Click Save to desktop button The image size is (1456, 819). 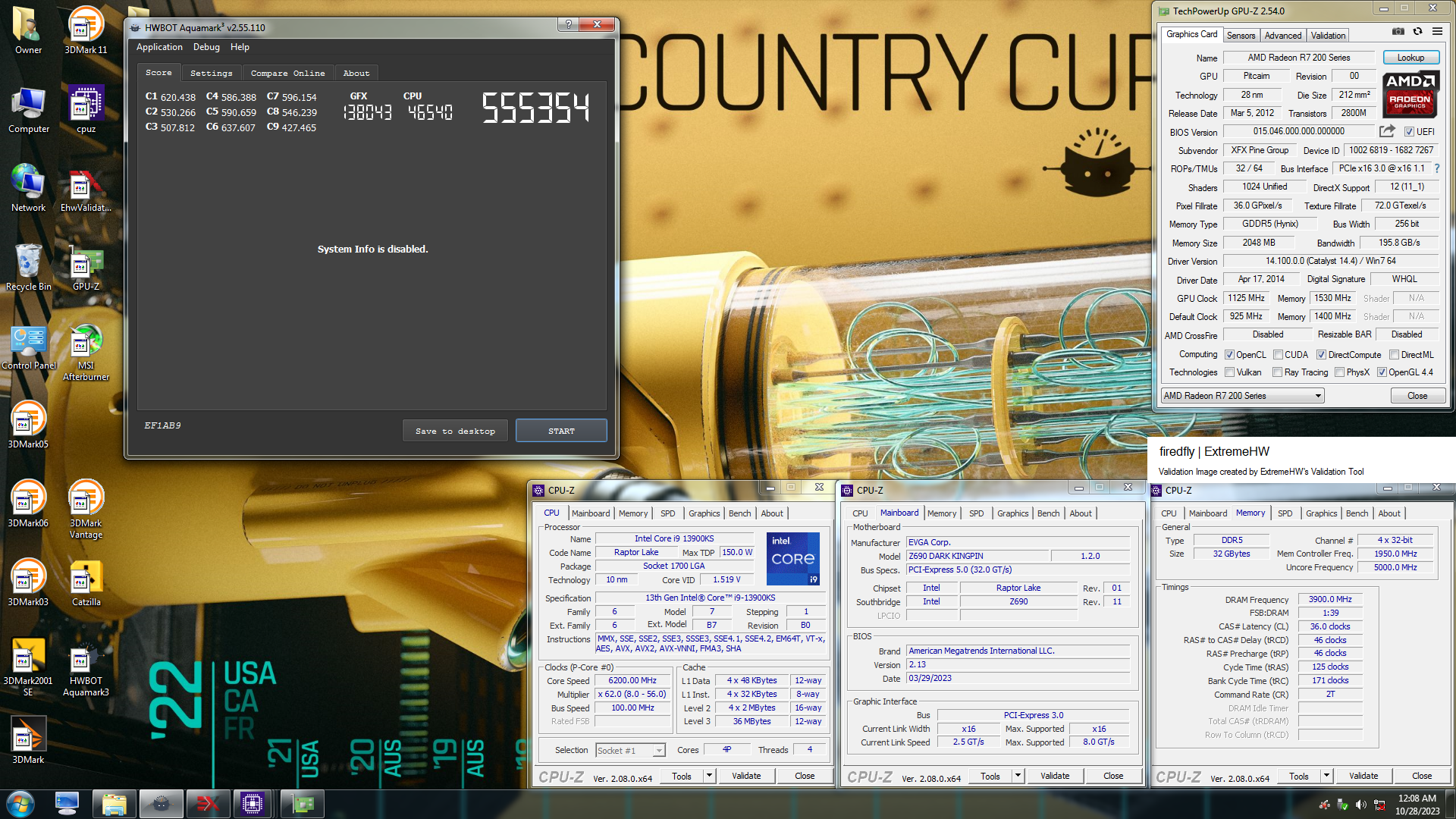pyautogui.click(x=455, y=431)
